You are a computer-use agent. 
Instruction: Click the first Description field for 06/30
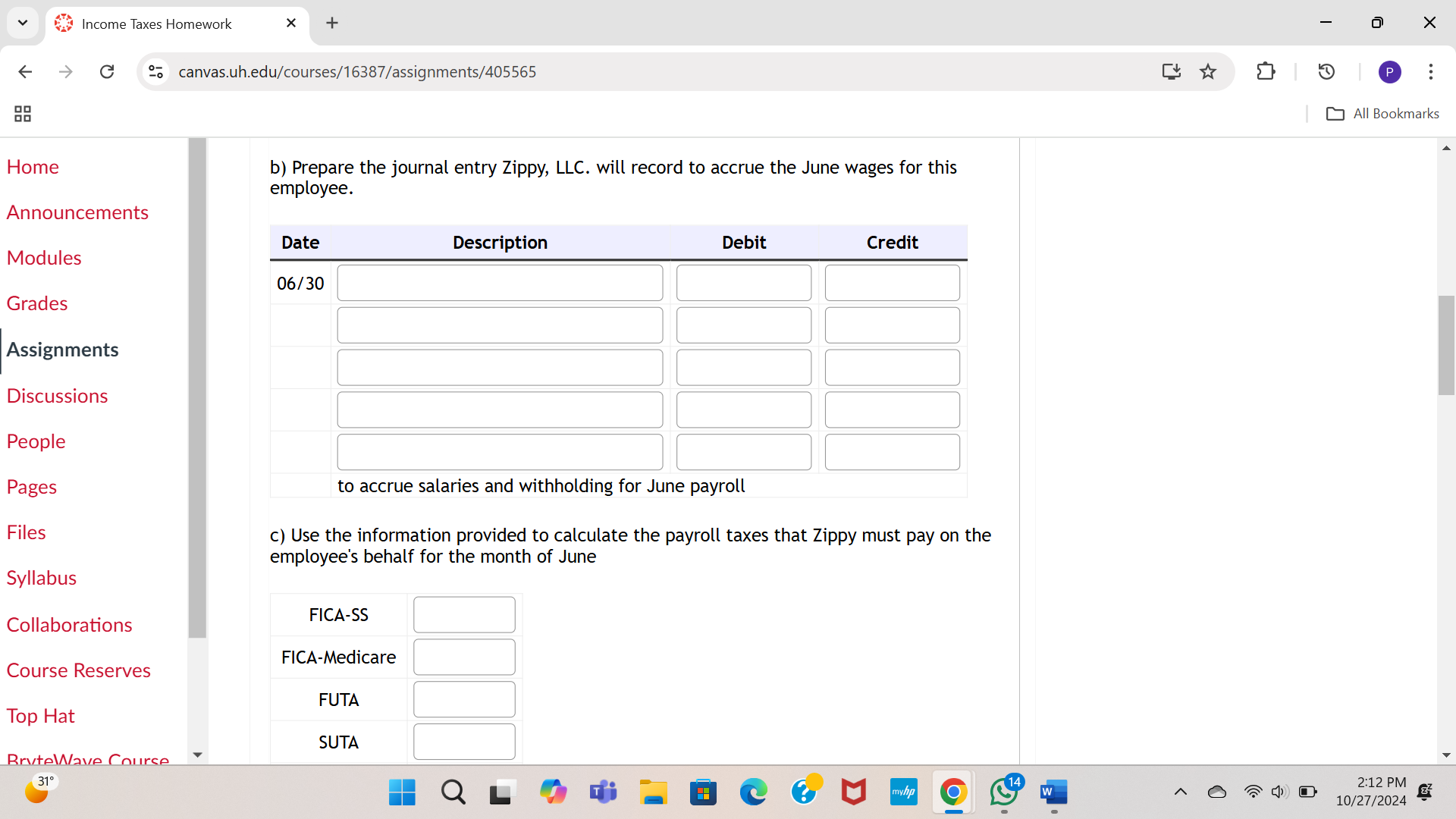tap(500, 283)
